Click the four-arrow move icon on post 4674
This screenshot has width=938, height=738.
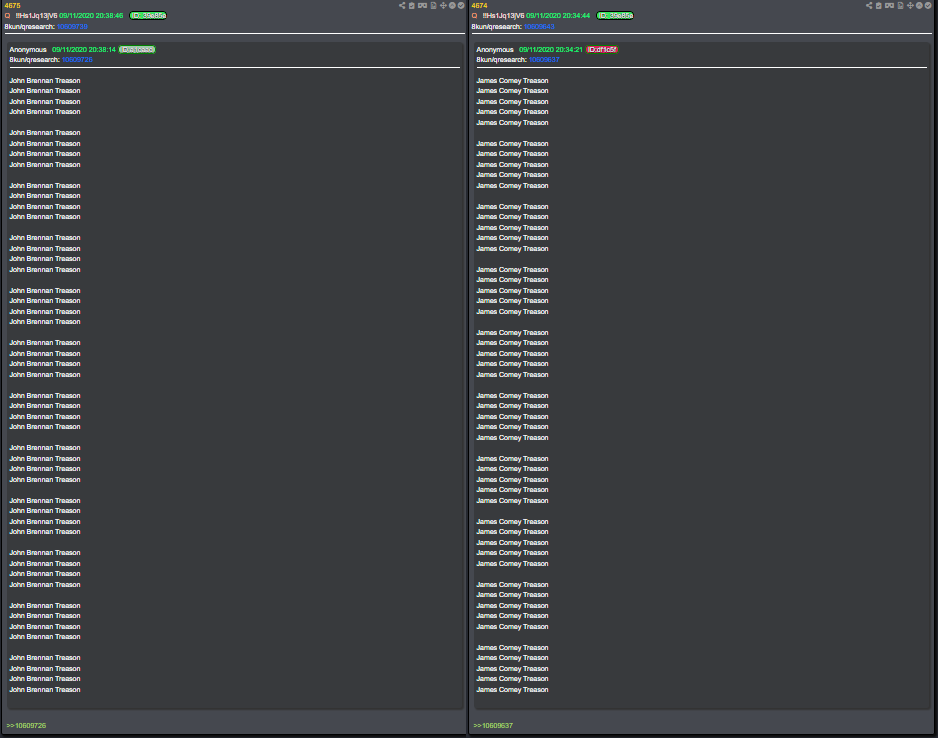910,5
